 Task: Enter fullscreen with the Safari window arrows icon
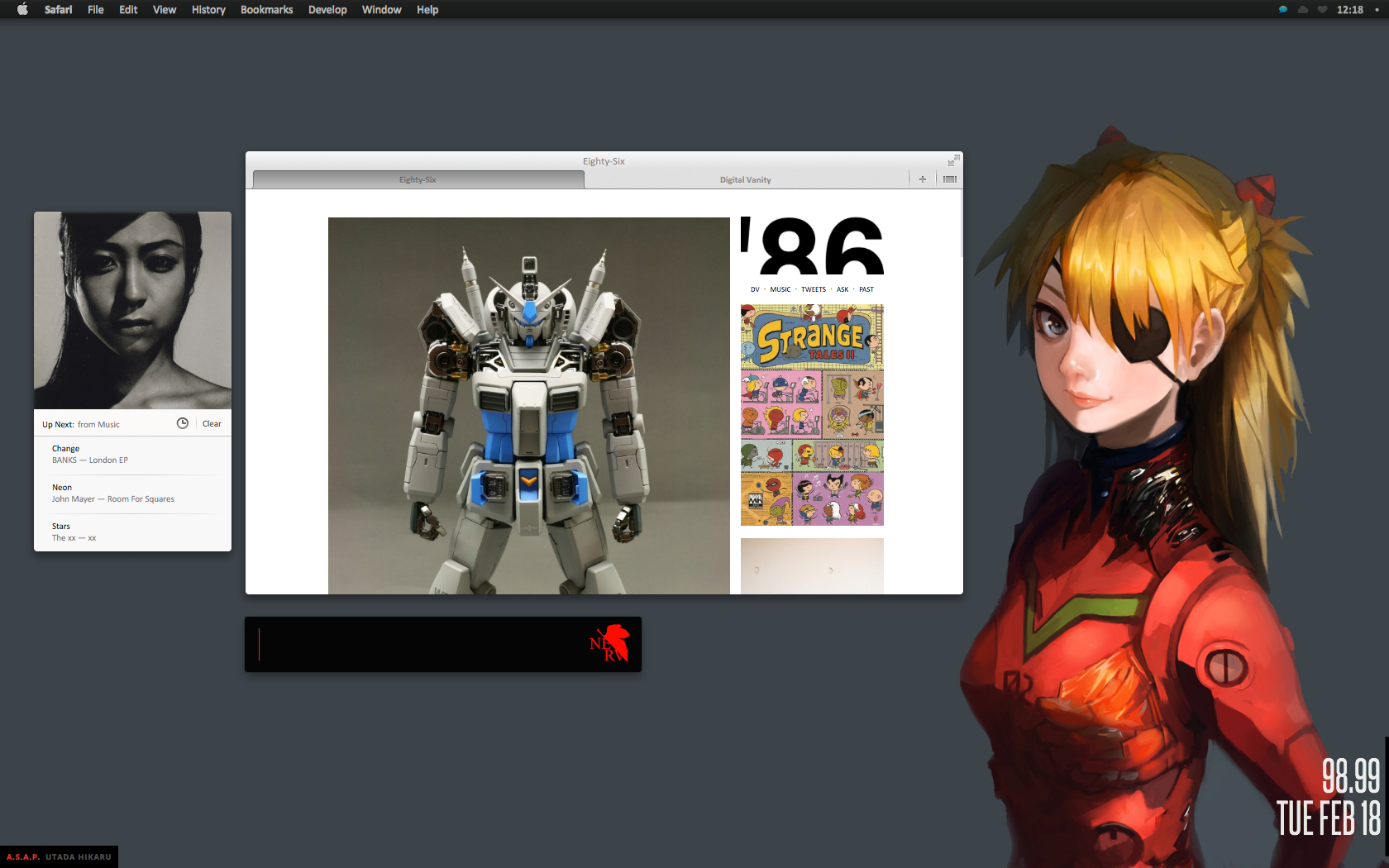[x=954, y=160]
